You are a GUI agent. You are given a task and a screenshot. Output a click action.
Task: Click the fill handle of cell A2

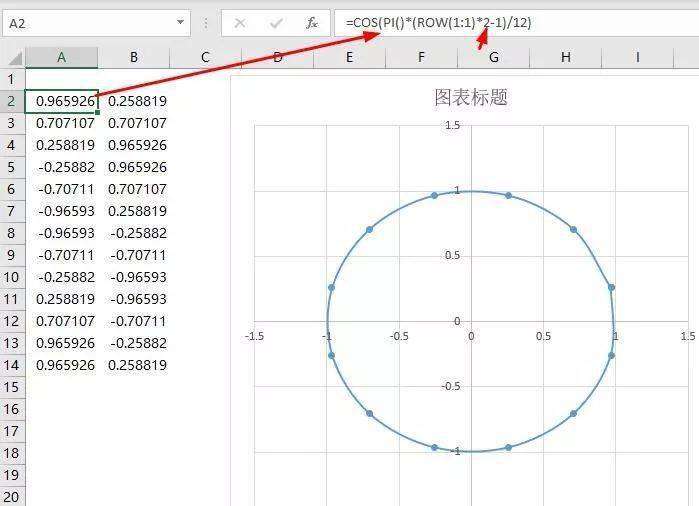98,112
